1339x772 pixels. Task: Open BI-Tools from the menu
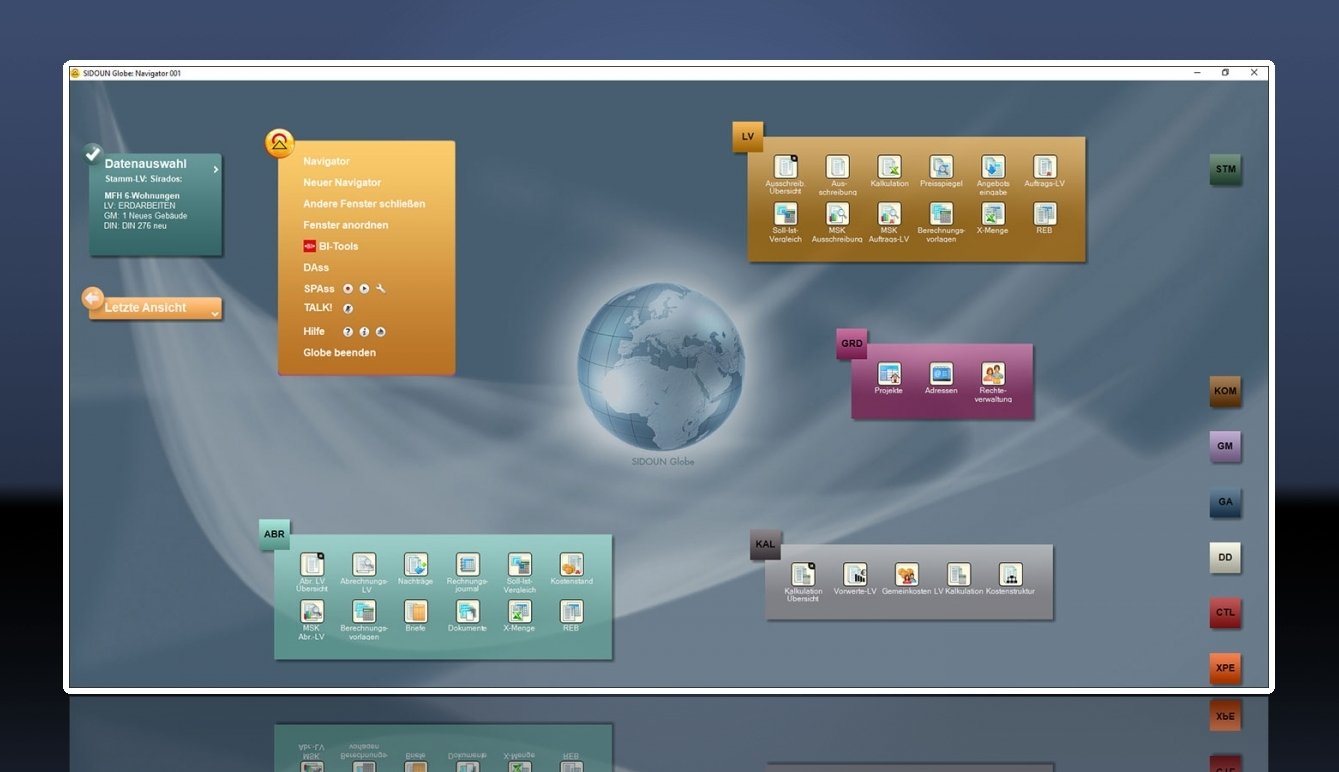pos(331,246)
